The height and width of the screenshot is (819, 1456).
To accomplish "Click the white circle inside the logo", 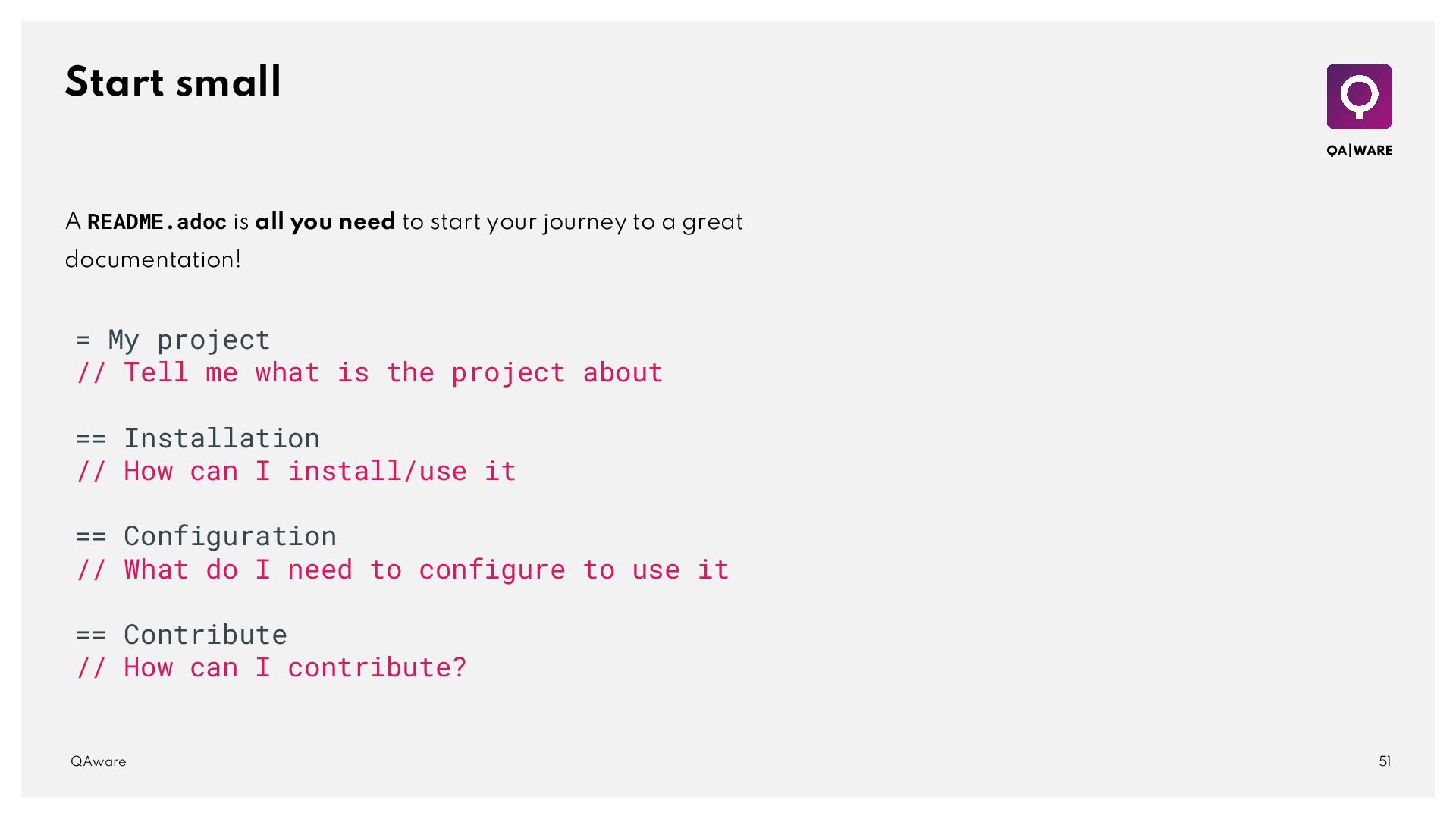I will point(1359,94).
